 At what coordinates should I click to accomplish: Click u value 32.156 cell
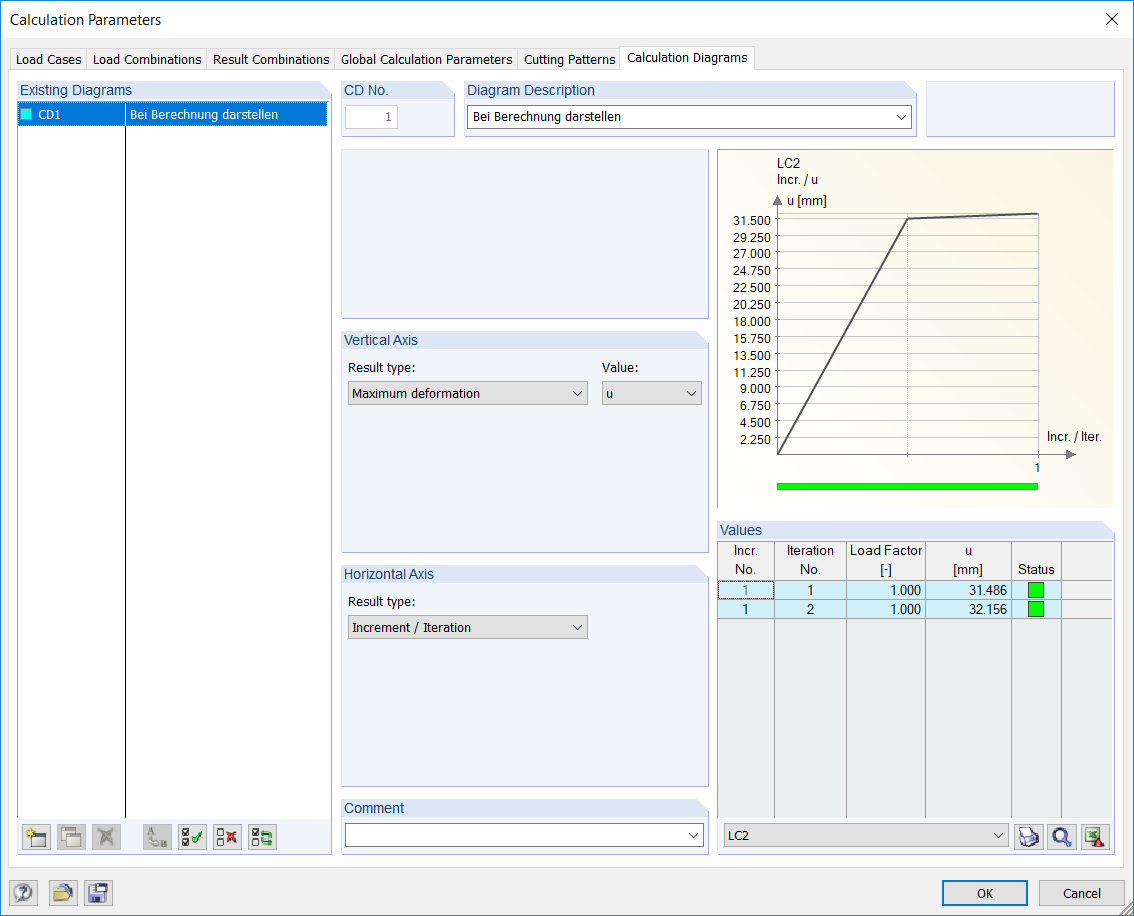click(968, 609)
